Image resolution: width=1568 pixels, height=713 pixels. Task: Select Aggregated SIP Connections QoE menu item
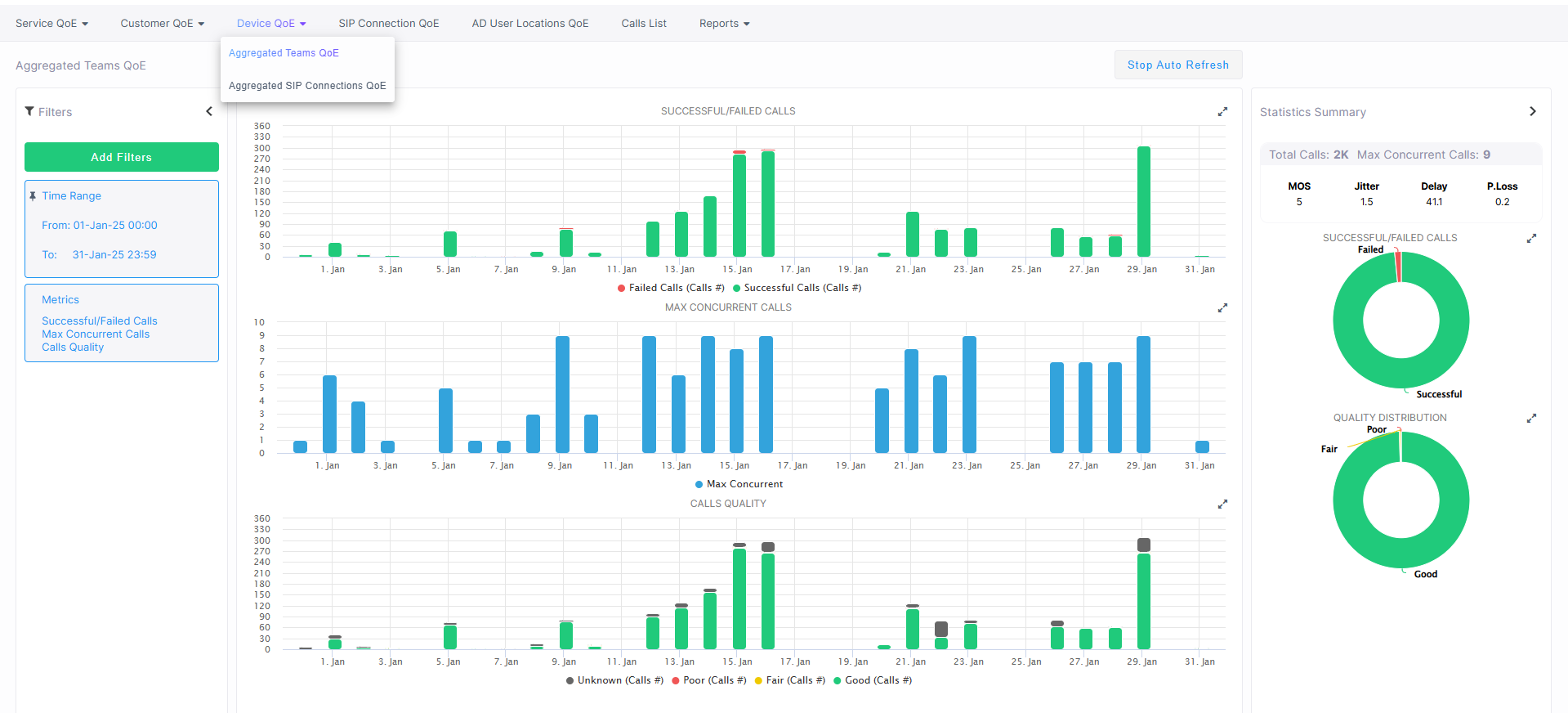coord(307,86)
